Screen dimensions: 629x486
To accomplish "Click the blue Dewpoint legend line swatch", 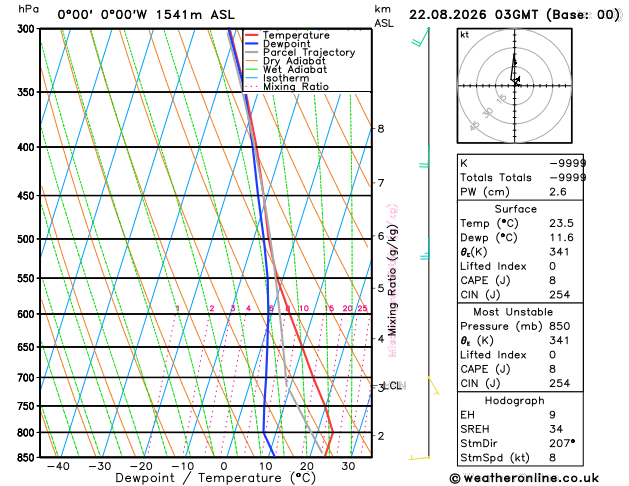I will pos(252,44).
